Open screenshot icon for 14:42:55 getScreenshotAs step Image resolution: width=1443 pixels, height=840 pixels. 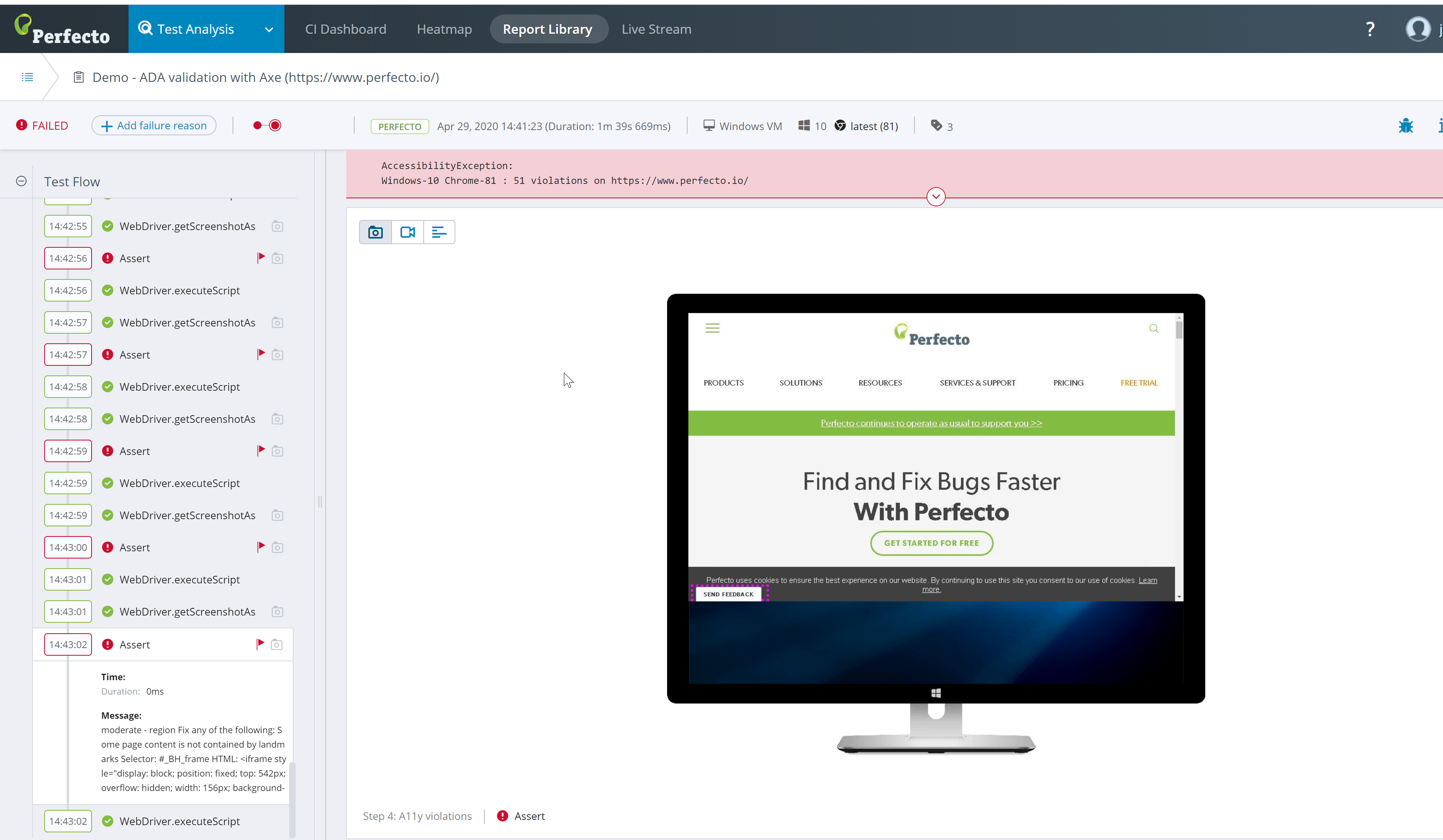(277, 226)
